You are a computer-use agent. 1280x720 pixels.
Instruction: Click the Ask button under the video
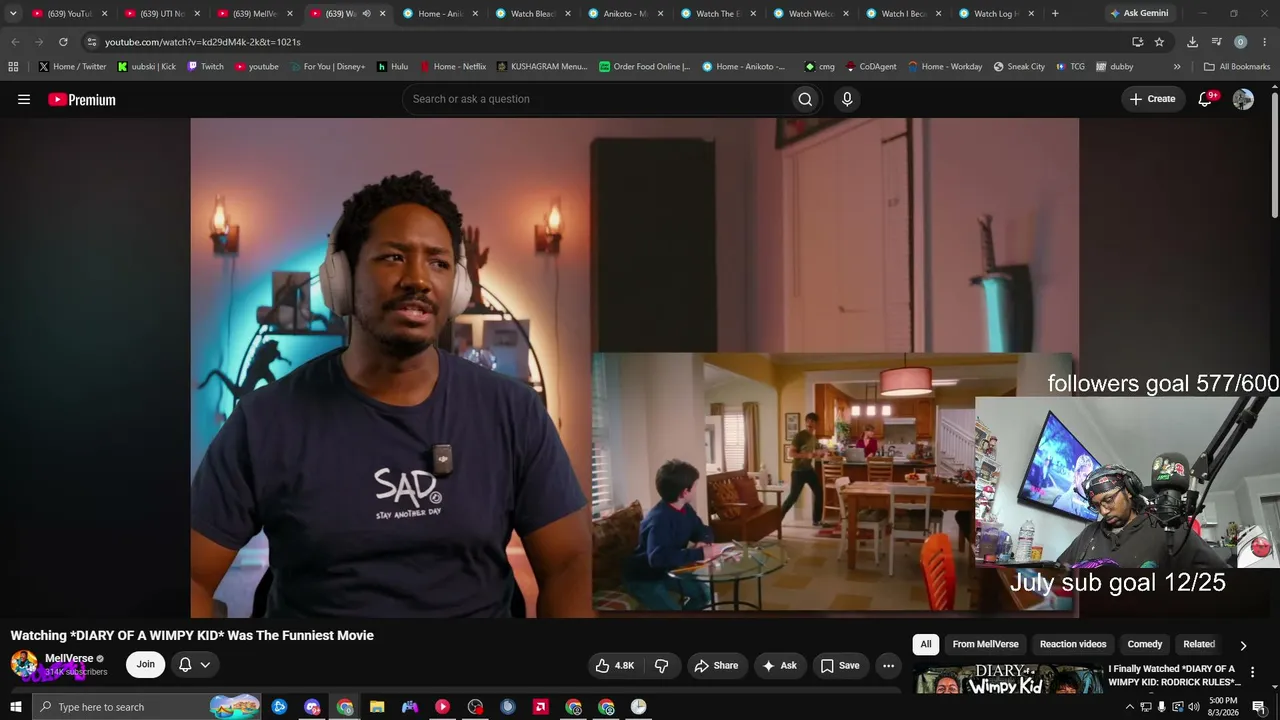point(779,665)
